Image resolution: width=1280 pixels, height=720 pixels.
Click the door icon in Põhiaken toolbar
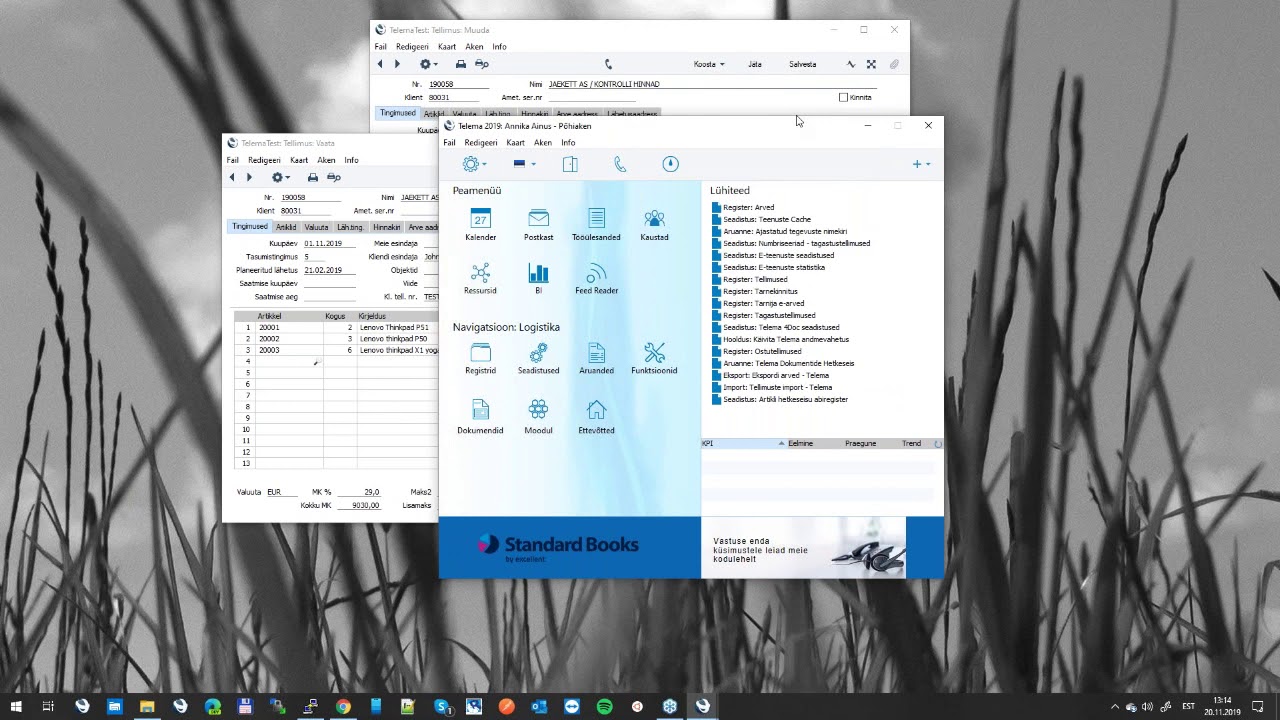[570, 164]
